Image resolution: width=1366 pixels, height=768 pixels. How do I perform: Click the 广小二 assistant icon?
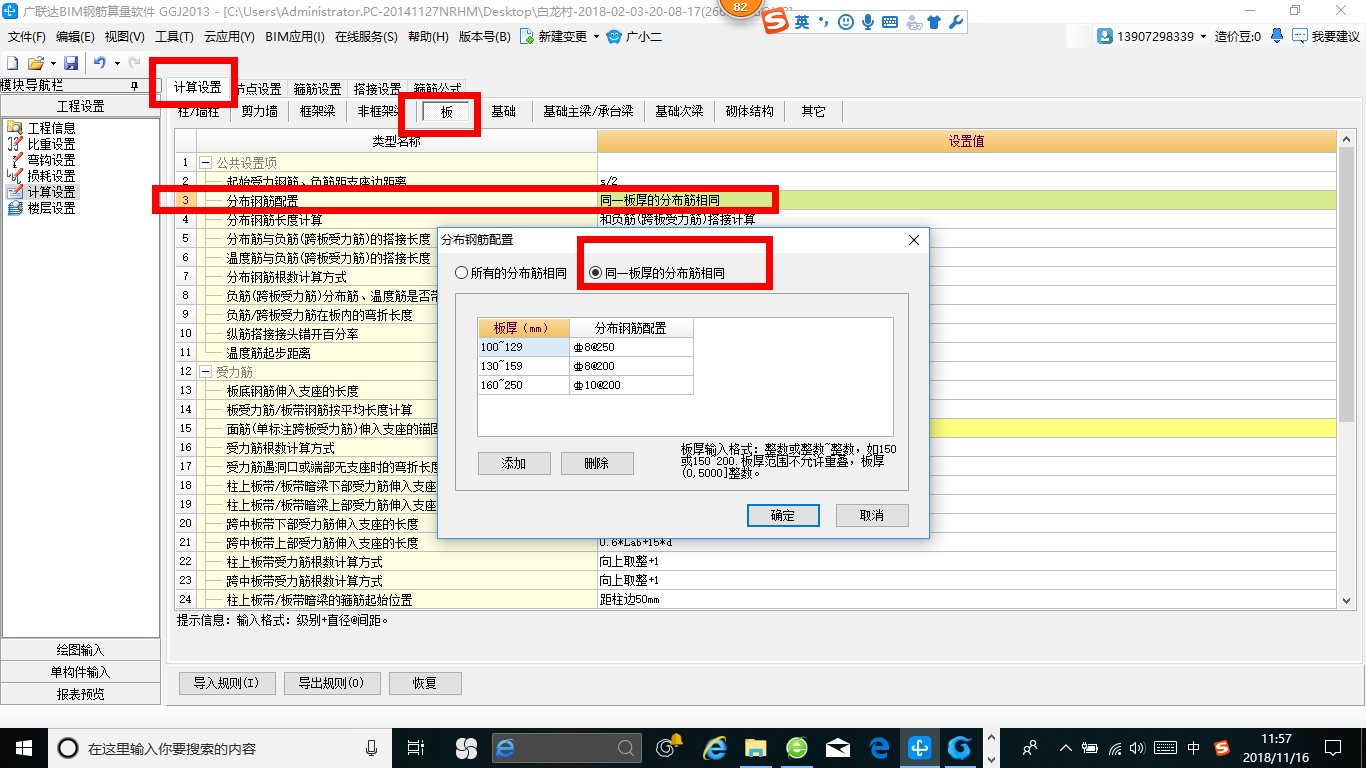615,36
